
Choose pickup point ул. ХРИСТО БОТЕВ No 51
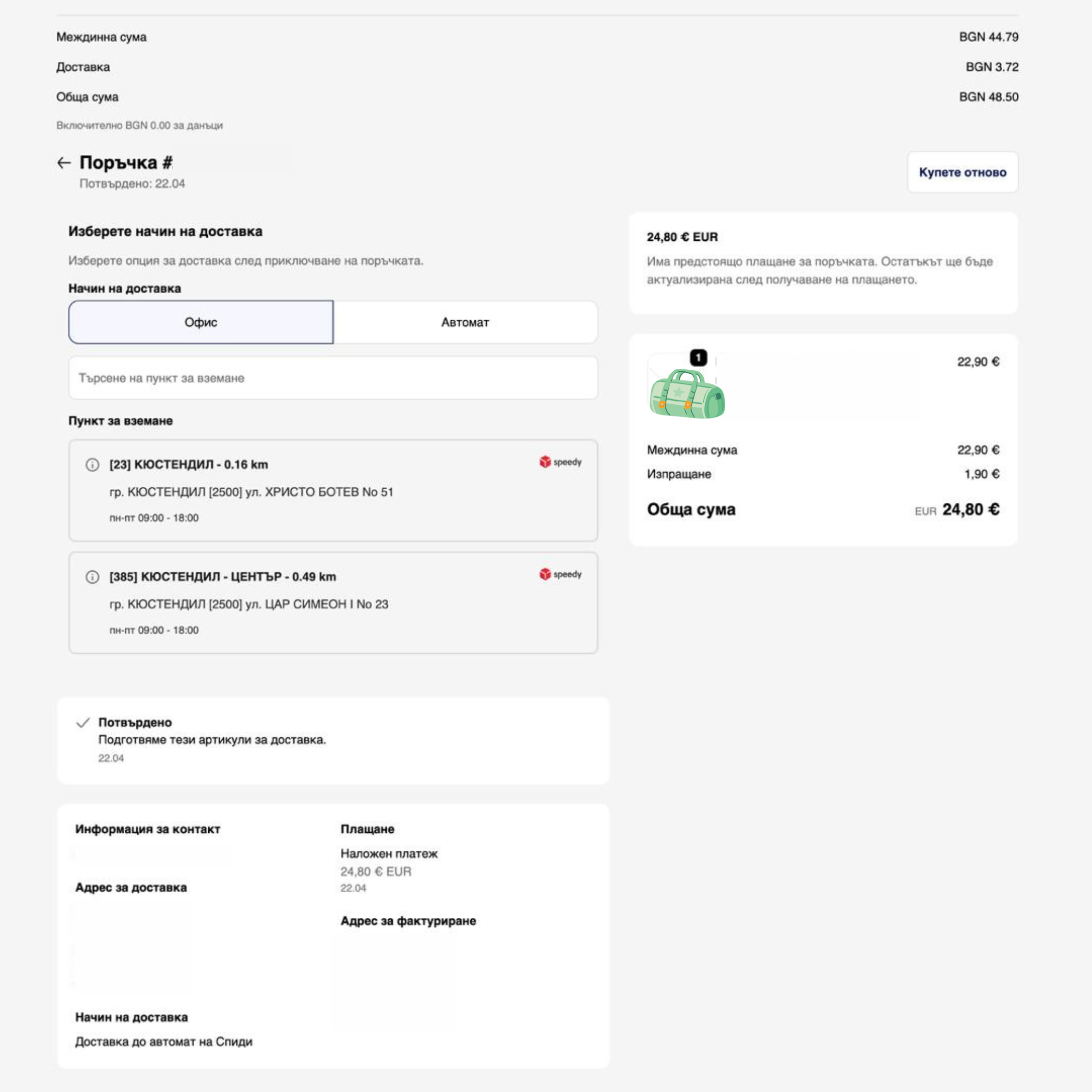pos(333,491)
